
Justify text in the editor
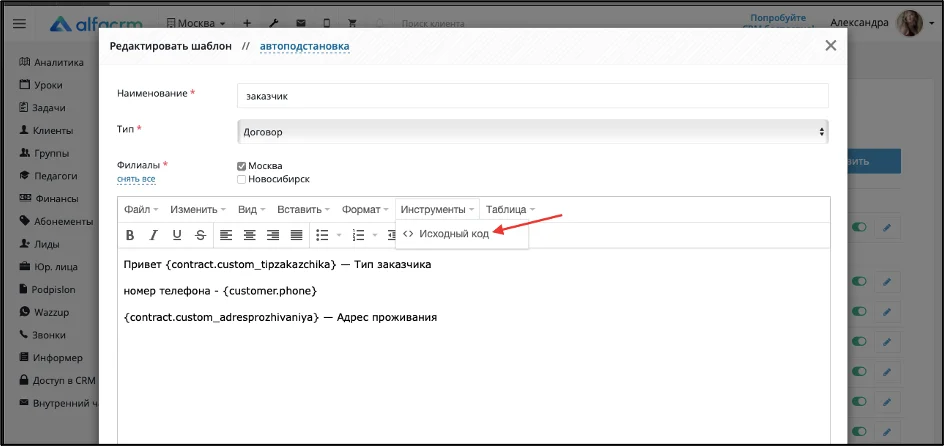click(x=297, y=236)
